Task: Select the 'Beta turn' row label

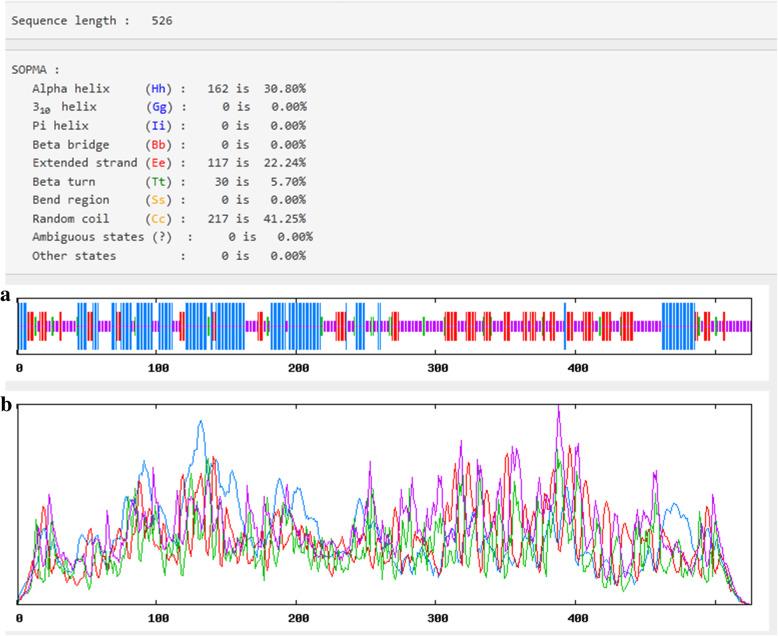Action: point(64,182)
